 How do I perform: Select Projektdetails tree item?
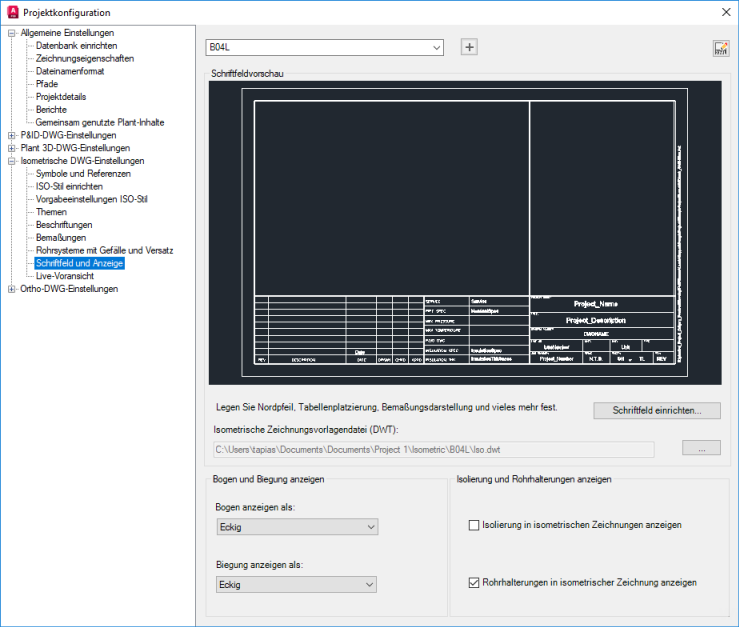click(x=61, y=97)
